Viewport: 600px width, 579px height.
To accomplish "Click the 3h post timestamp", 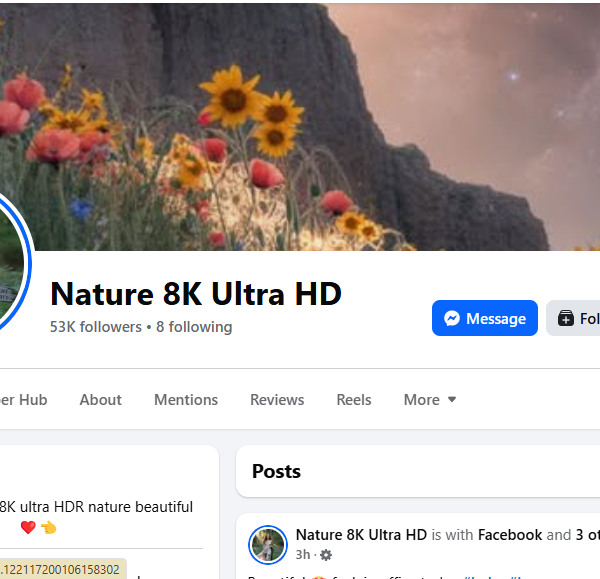I will point(303,554).
